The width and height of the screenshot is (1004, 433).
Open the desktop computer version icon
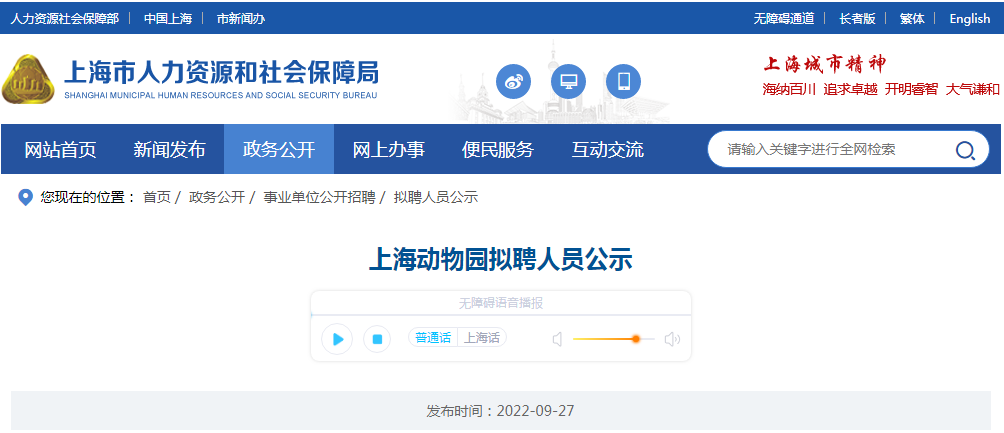coord(569,82)
